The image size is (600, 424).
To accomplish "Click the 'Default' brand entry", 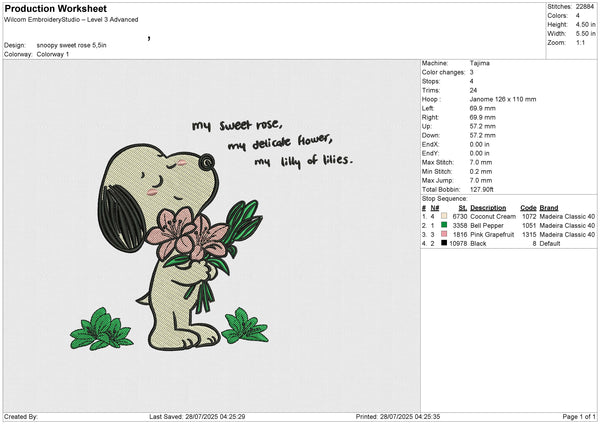I will pyautogui.click(x=550, y=243).
